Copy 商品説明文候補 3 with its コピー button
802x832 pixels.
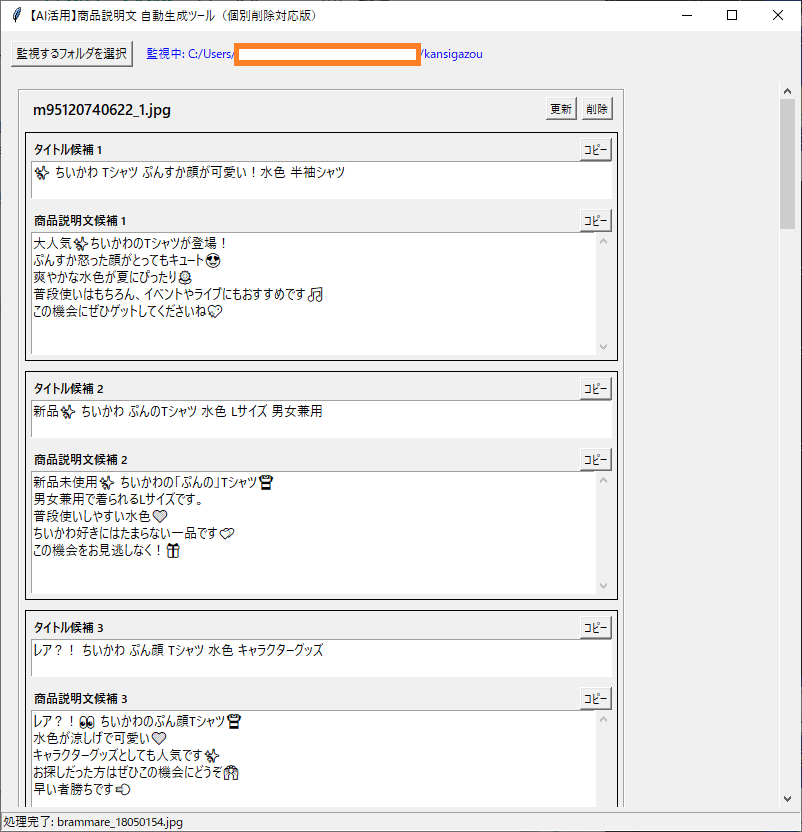[x=596, y=698]
